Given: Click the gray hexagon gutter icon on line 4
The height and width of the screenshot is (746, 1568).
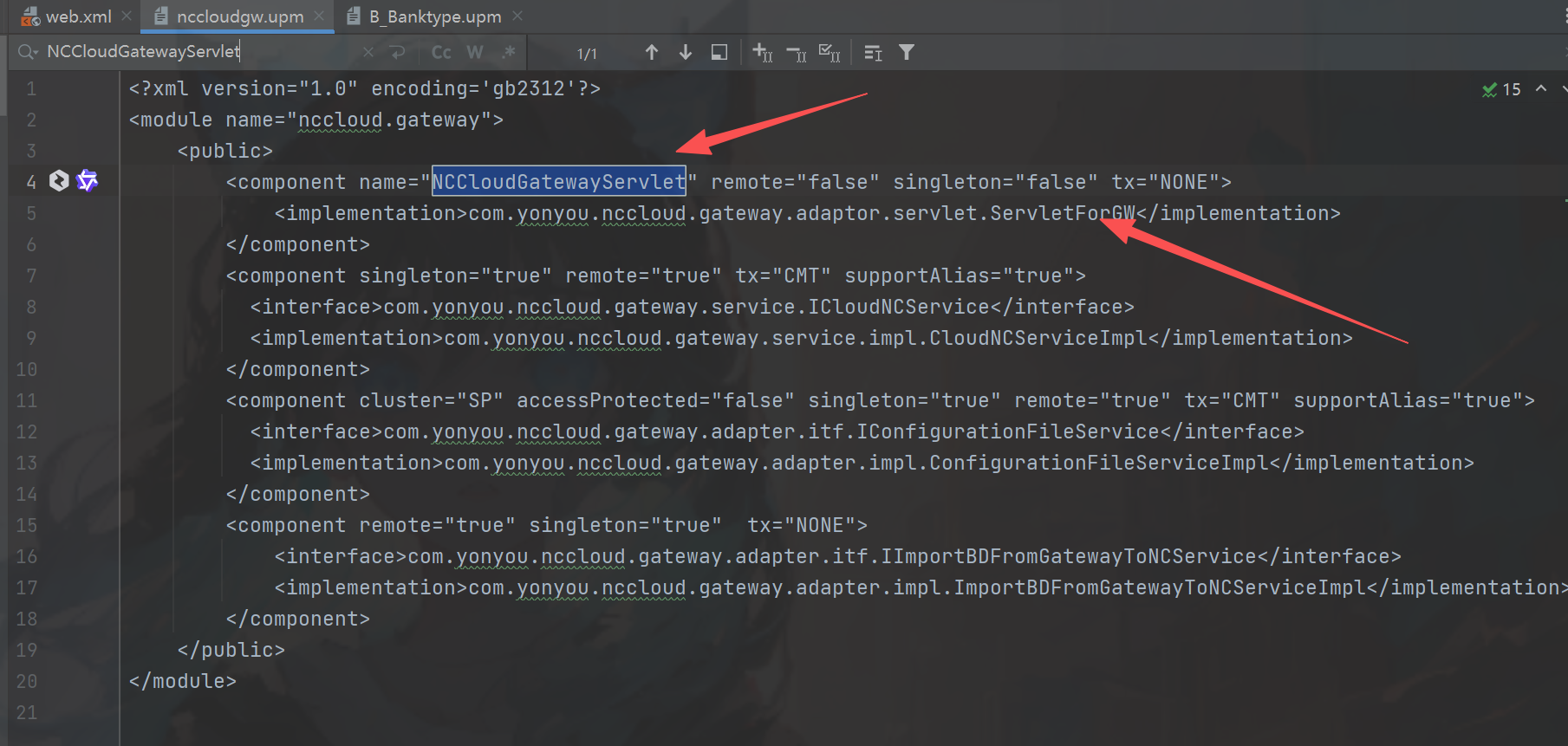Looking at the screenshot, I should 59,181.
